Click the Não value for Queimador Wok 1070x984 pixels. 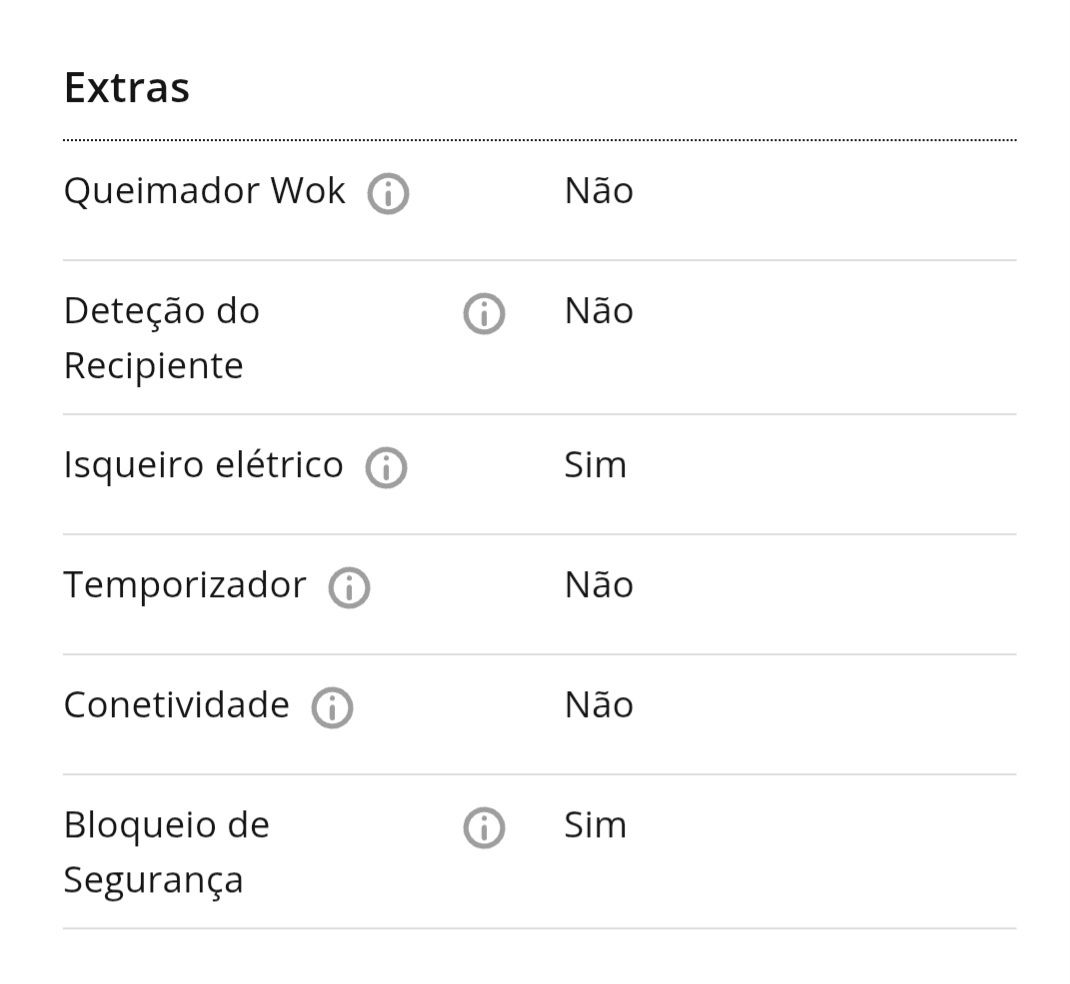click(x=599, y=190)
